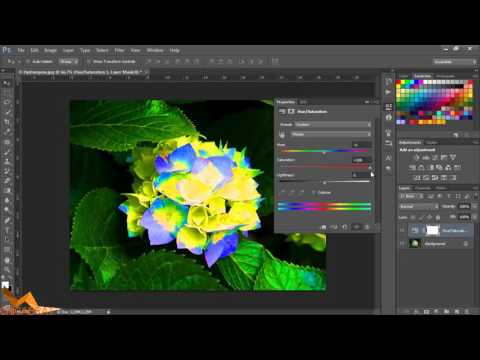Open the Group auto-select dropdown

(69, 61)
